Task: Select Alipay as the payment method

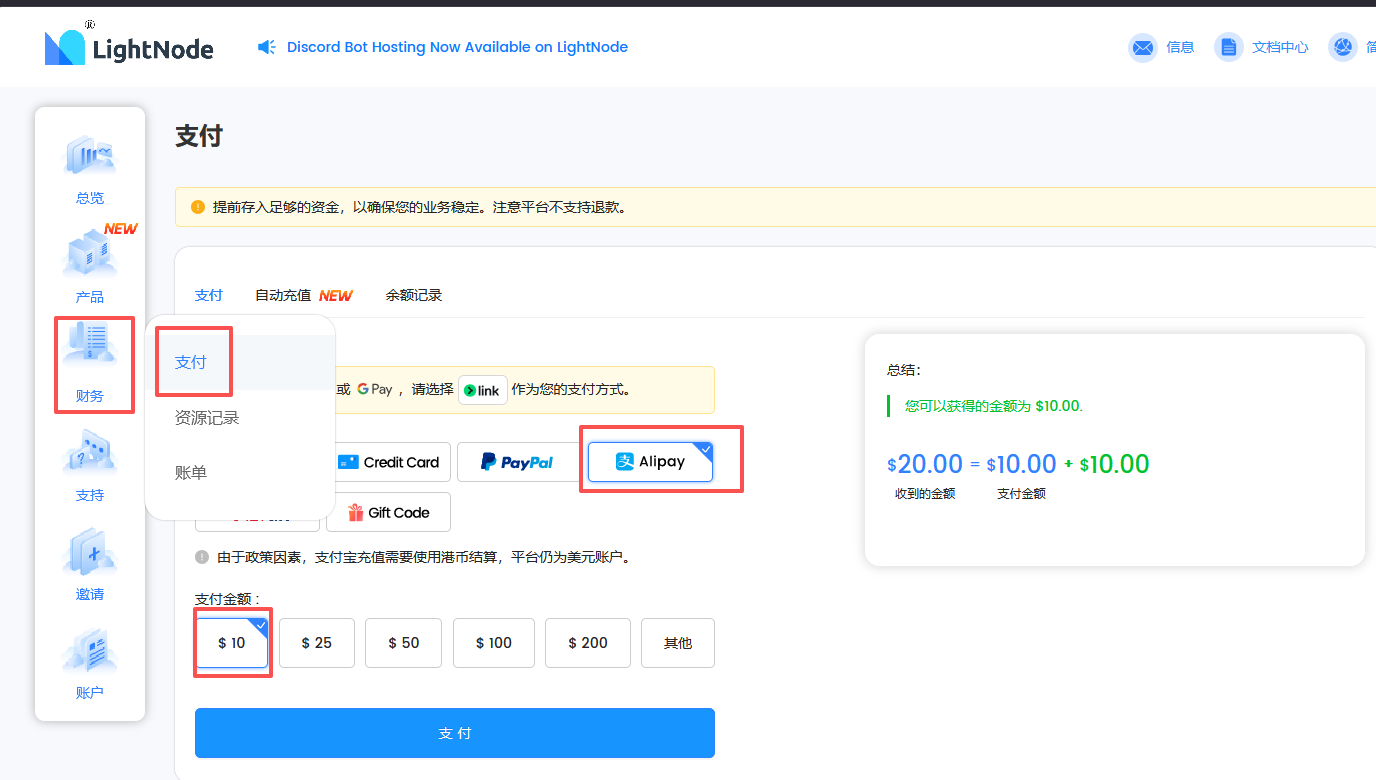Action: click(x=648, y=461)
